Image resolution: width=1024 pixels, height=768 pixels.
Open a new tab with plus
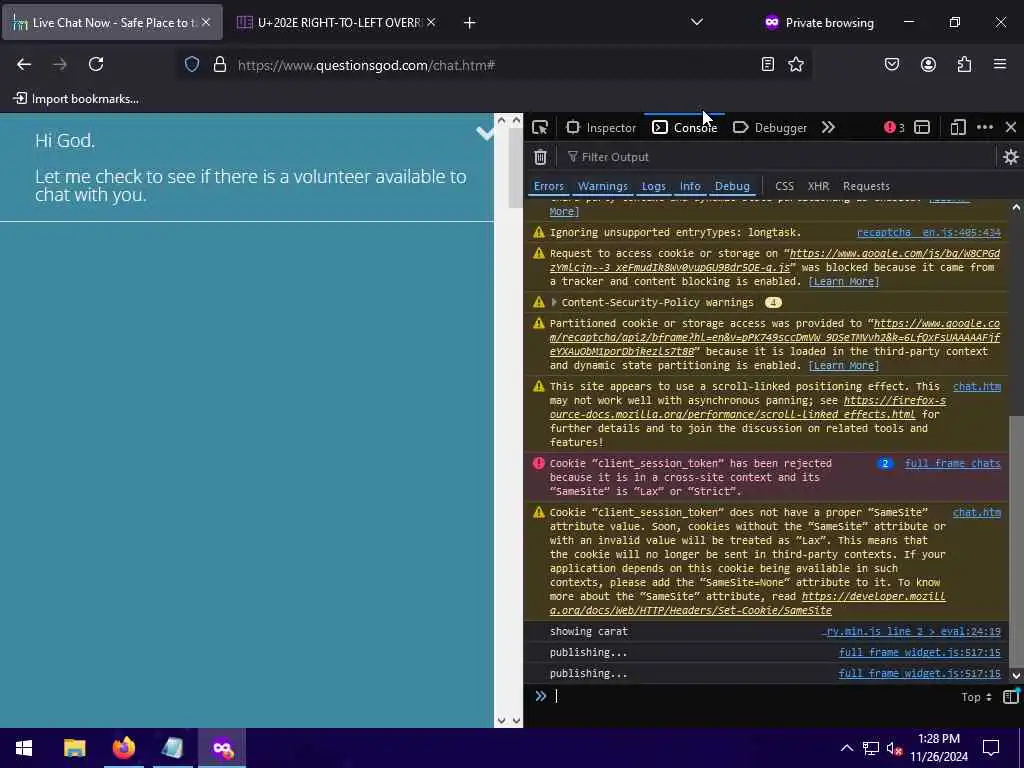(469, 23)
